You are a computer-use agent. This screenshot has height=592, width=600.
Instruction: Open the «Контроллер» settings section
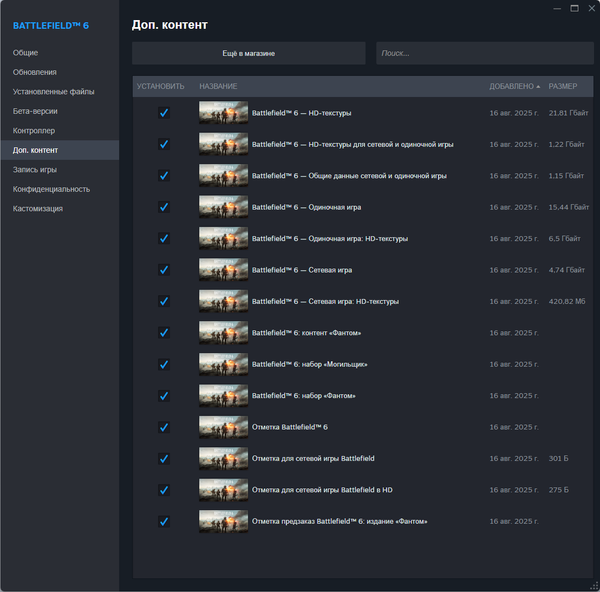[x=34, y=130]
